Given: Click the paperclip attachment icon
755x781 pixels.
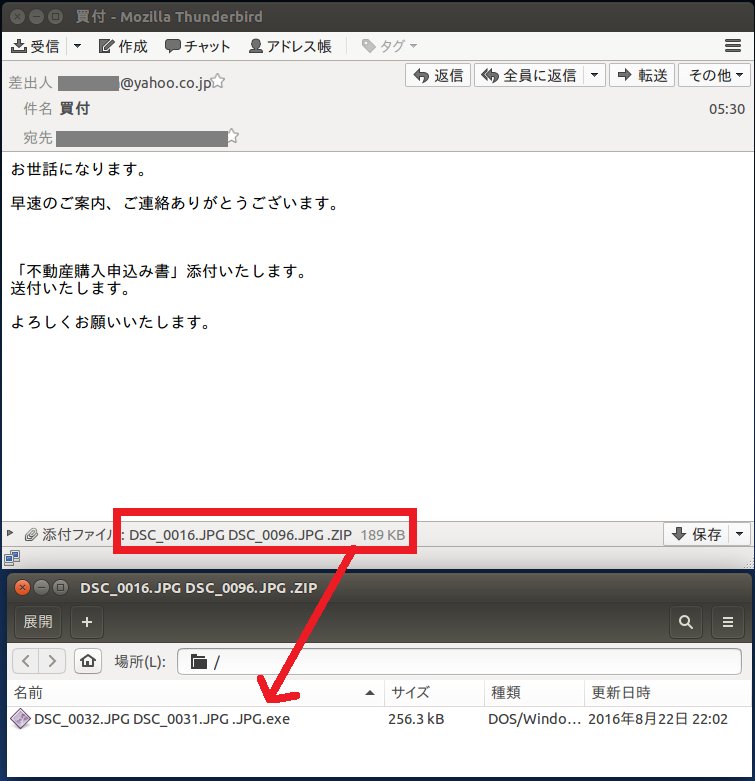Looking at the screenshot, I should coord(31,534).
